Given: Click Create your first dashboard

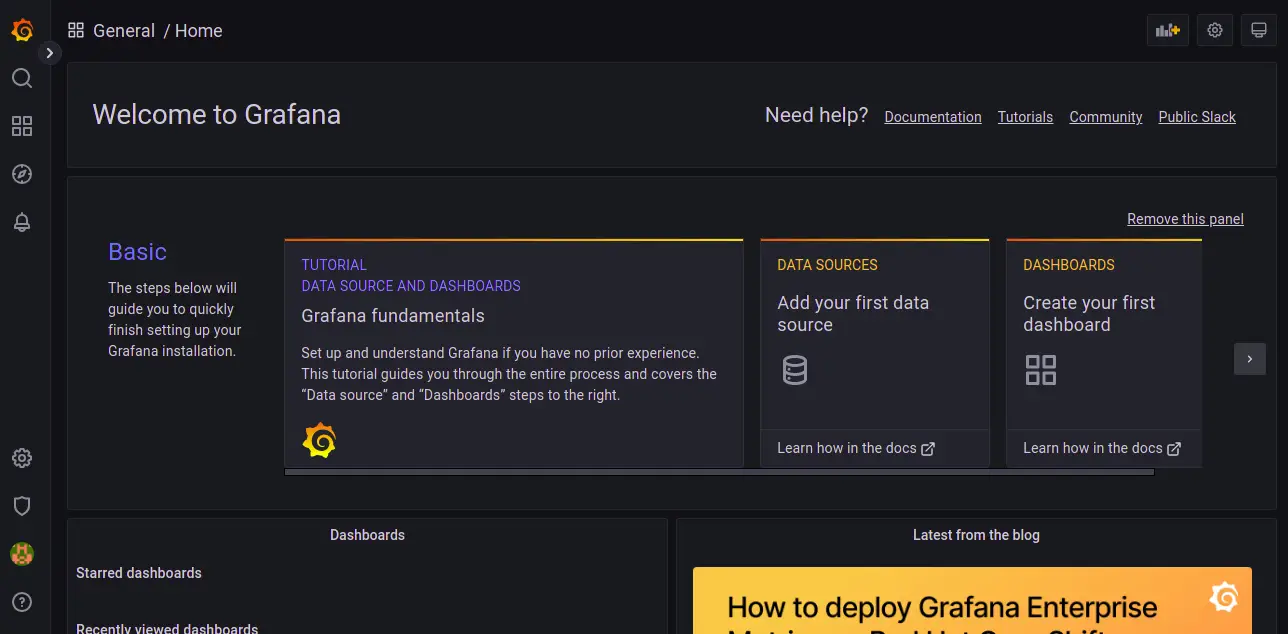Looking at the screenshot, I should (x=1089, y=314).
